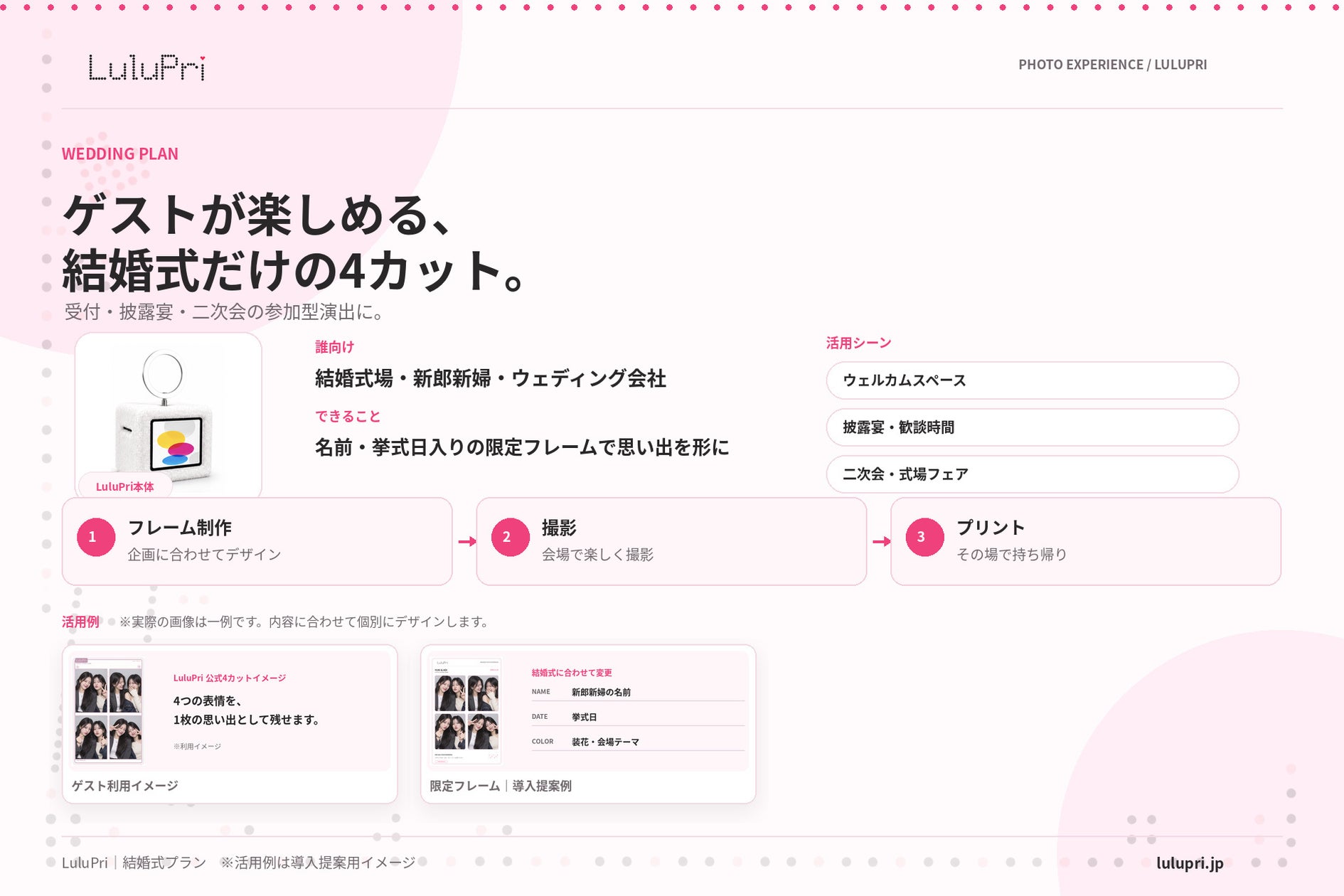Click the pink step 1 circle
Viewport: 1344px width, 896px height.
coord(96,537)
